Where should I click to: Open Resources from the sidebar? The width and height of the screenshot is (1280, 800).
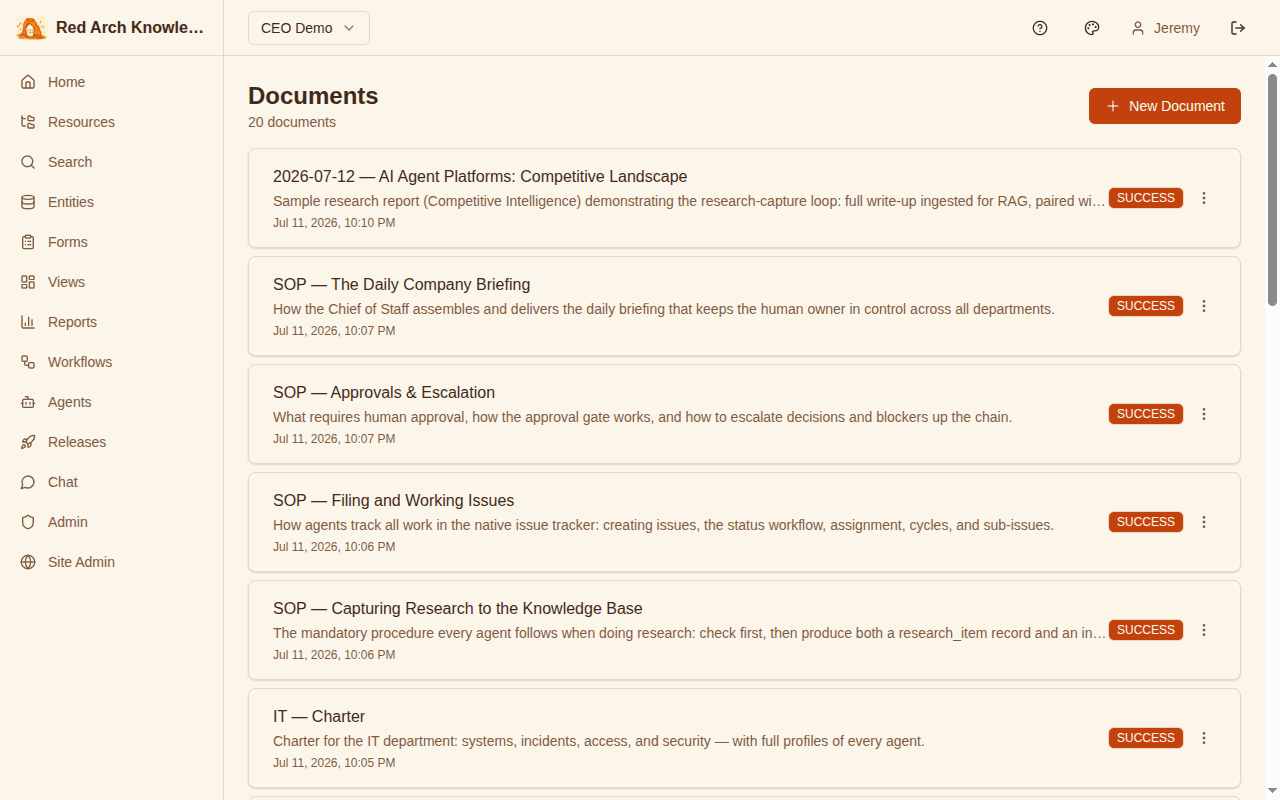111,122
